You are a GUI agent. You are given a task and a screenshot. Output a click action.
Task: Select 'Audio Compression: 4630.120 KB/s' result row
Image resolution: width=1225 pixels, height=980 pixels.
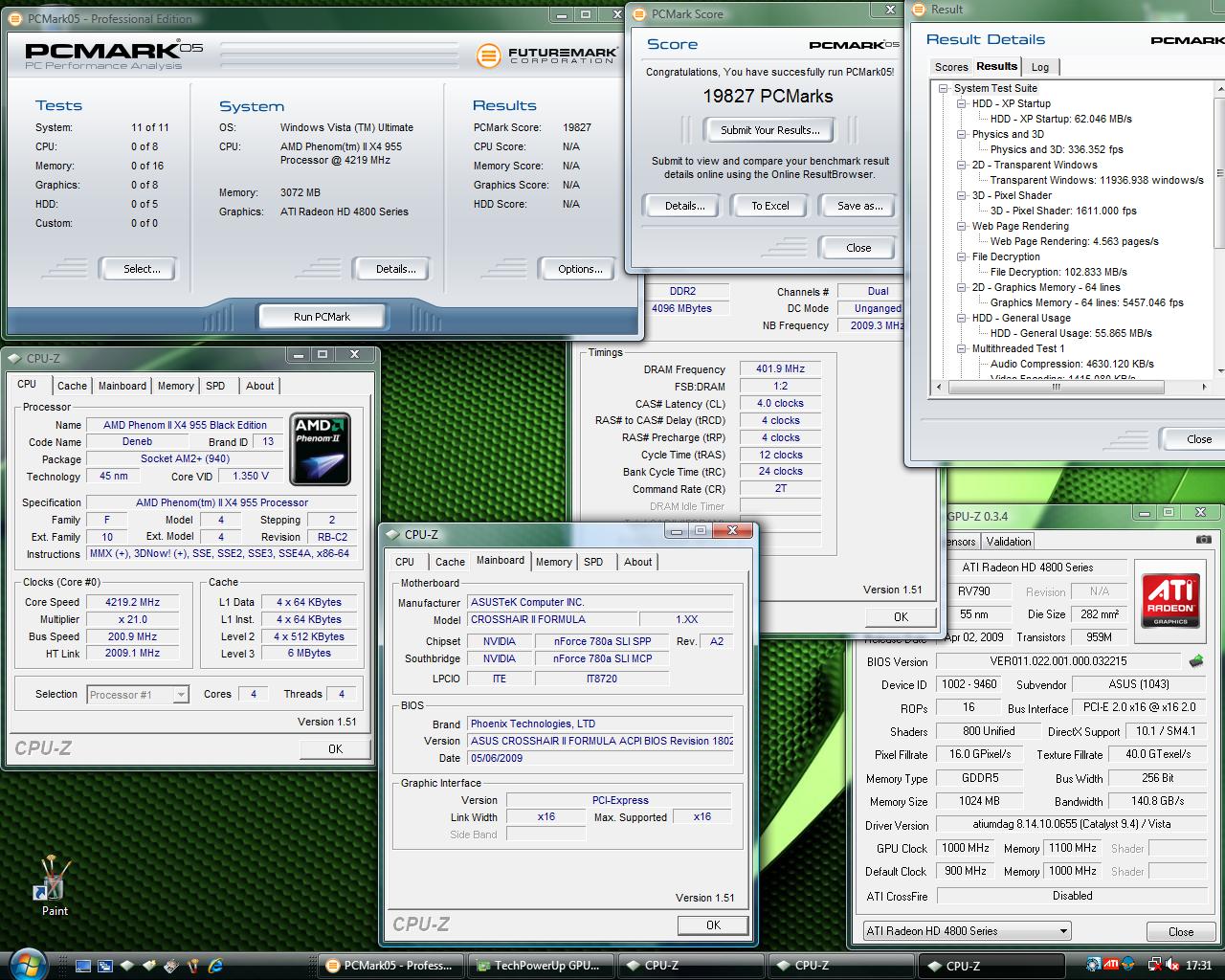tap(1072, 364)
